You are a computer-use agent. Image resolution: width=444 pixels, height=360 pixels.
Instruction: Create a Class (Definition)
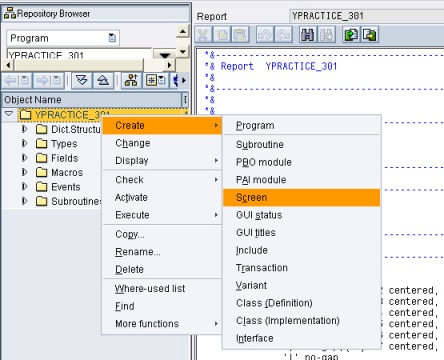click(x=301, y=303)
